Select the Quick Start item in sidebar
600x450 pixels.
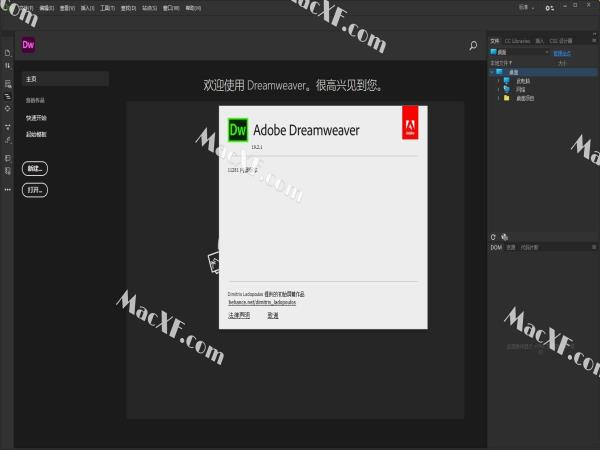[36, 118]
